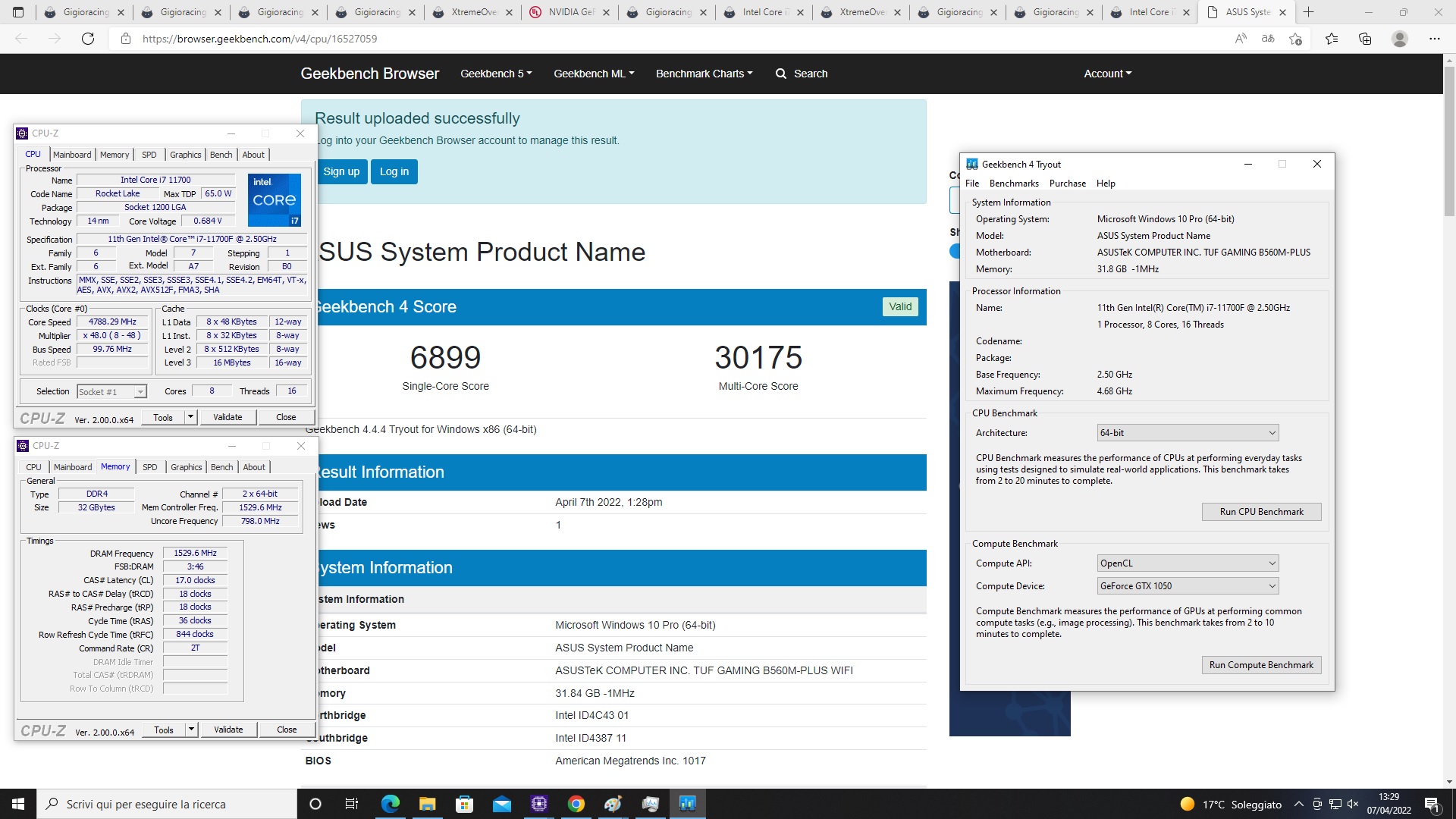Click the Geekbench taskbar icon

[x=688, y=804]
